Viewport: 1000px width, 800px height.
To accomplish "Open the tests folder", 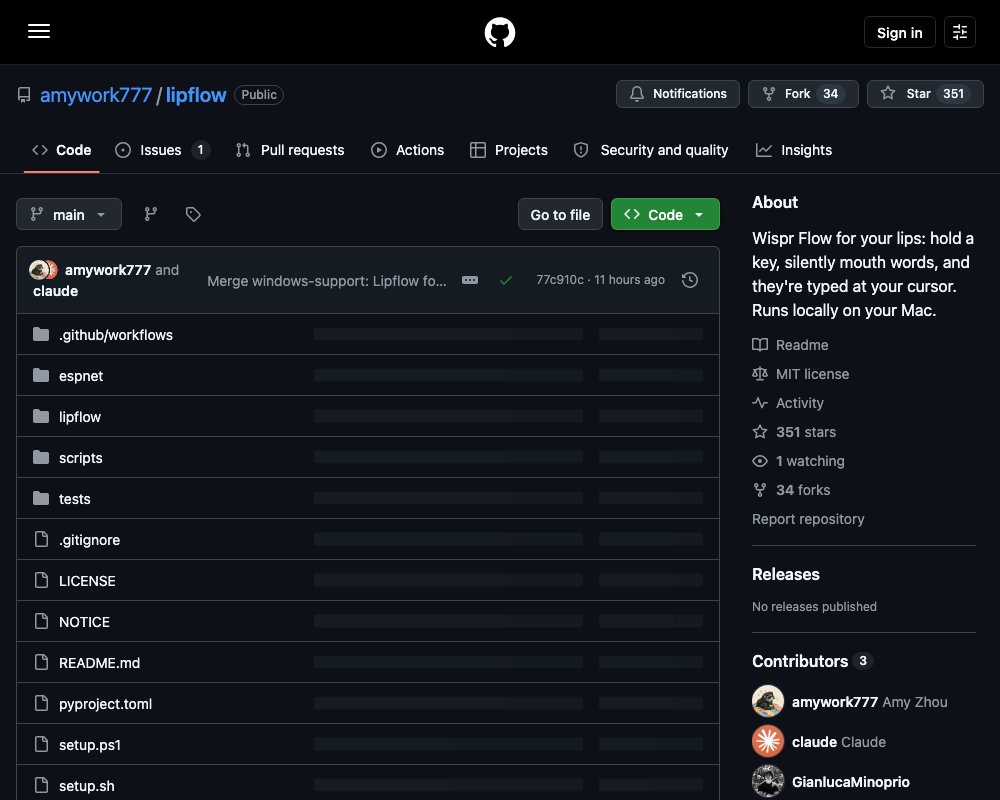I will (x=74, y=499).
